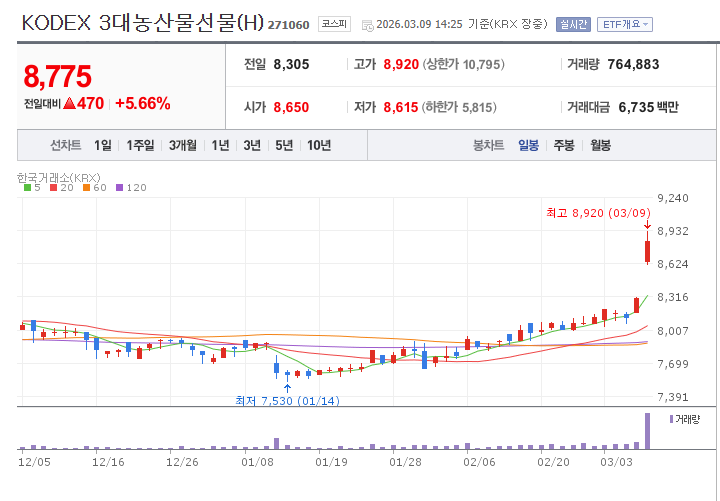Click the 하한가 5,815 text
The width and height of the screenshot is (720, 501).
point(460,107)
